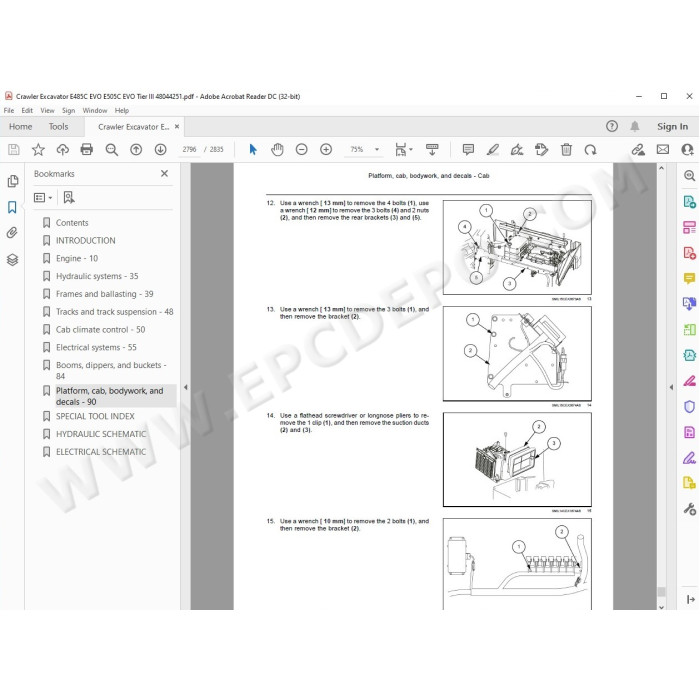Print the document
Image resolution: width=700 pixels, height=700 pixels.
[x=87, y=150]
